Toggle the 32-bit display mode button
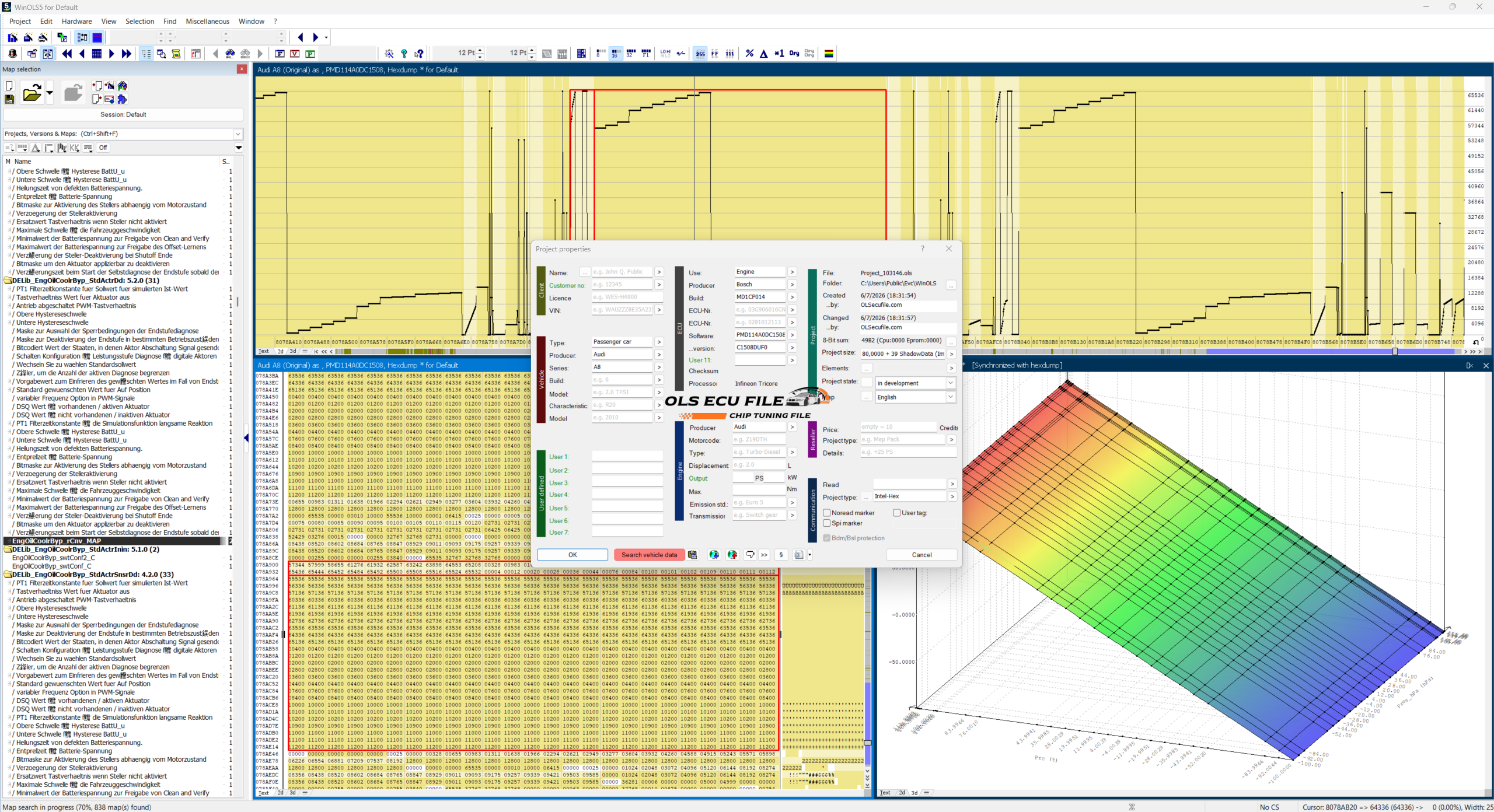This screenshot has height=812, width=1494. pos(631,54)
